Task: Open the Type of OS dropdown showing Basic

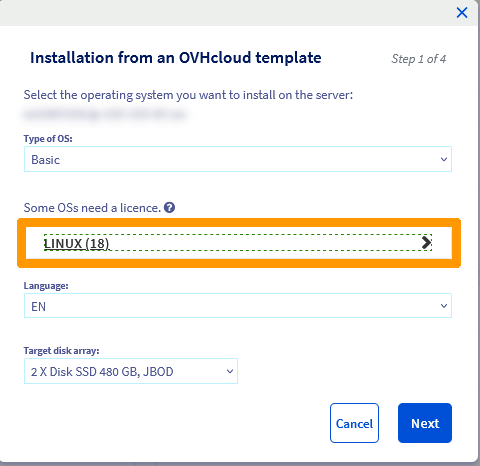Action: click(238, 159)
